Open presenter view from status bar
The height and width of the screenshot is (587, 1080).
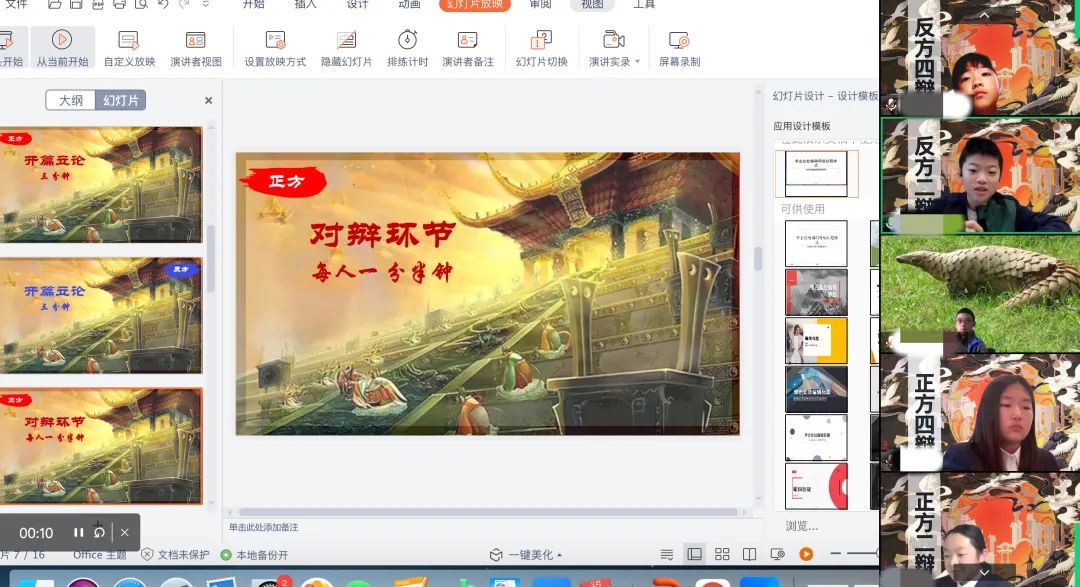click(x=778, y=555)
